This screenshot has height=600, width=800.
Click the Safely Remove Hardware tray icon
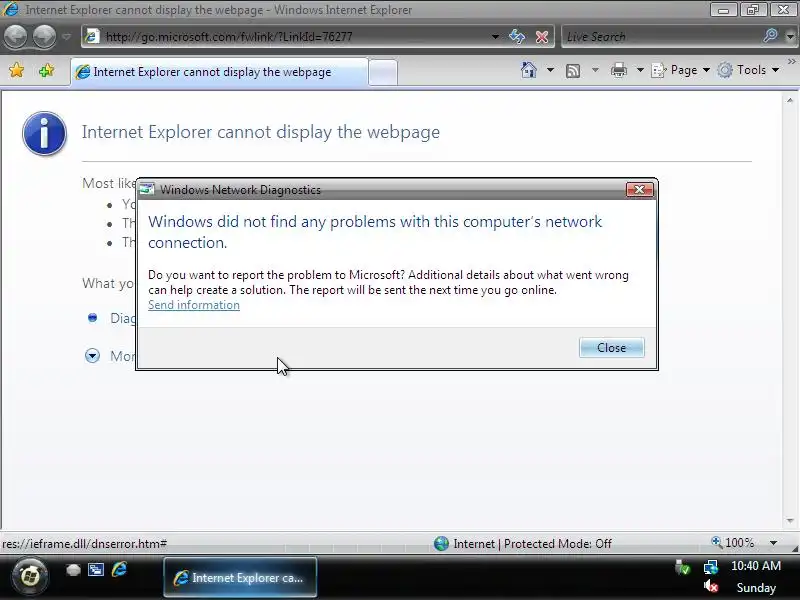click(x=682, y=567)
